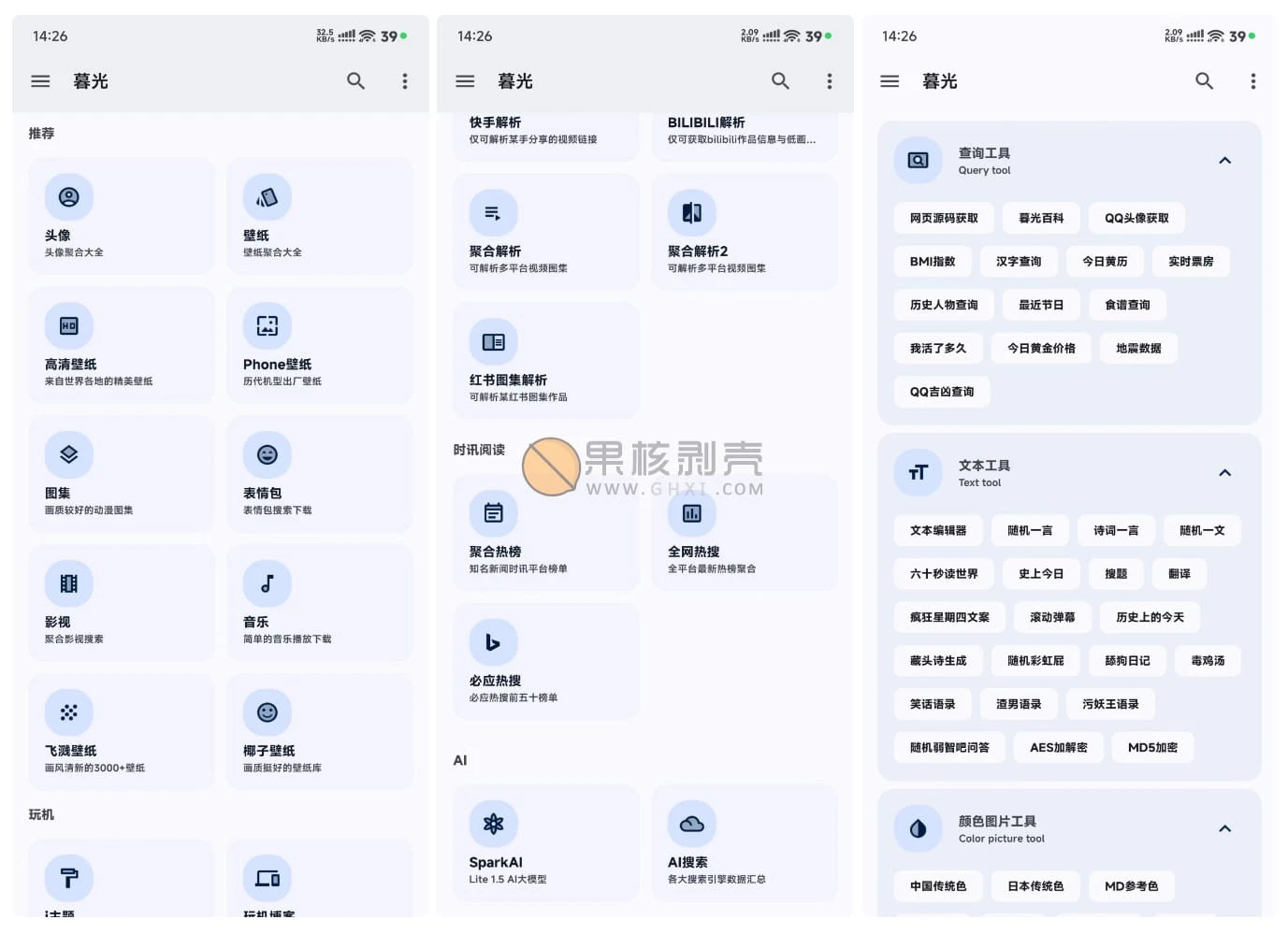
Task: Tap the 暮光百科 chip
Action: click(1041, 218)
